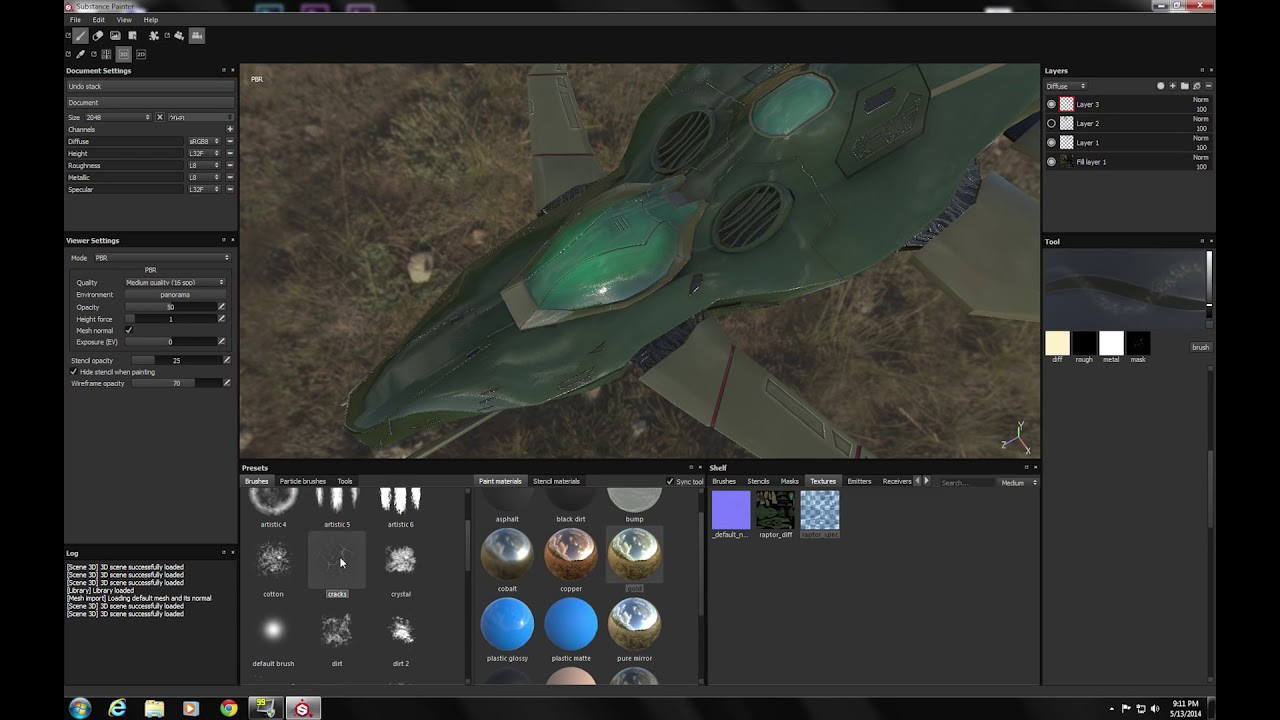The height and width of the screenshot is (720, 1280).
Task: Add a layer folder in Layers panel
Action: click(x=1185, y=86)
